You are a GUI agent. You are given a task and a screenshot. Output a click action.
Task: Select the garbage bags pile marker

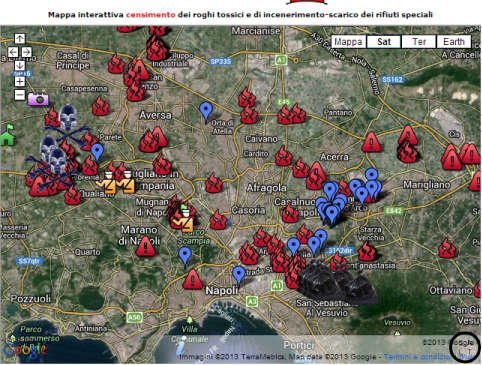337,282
